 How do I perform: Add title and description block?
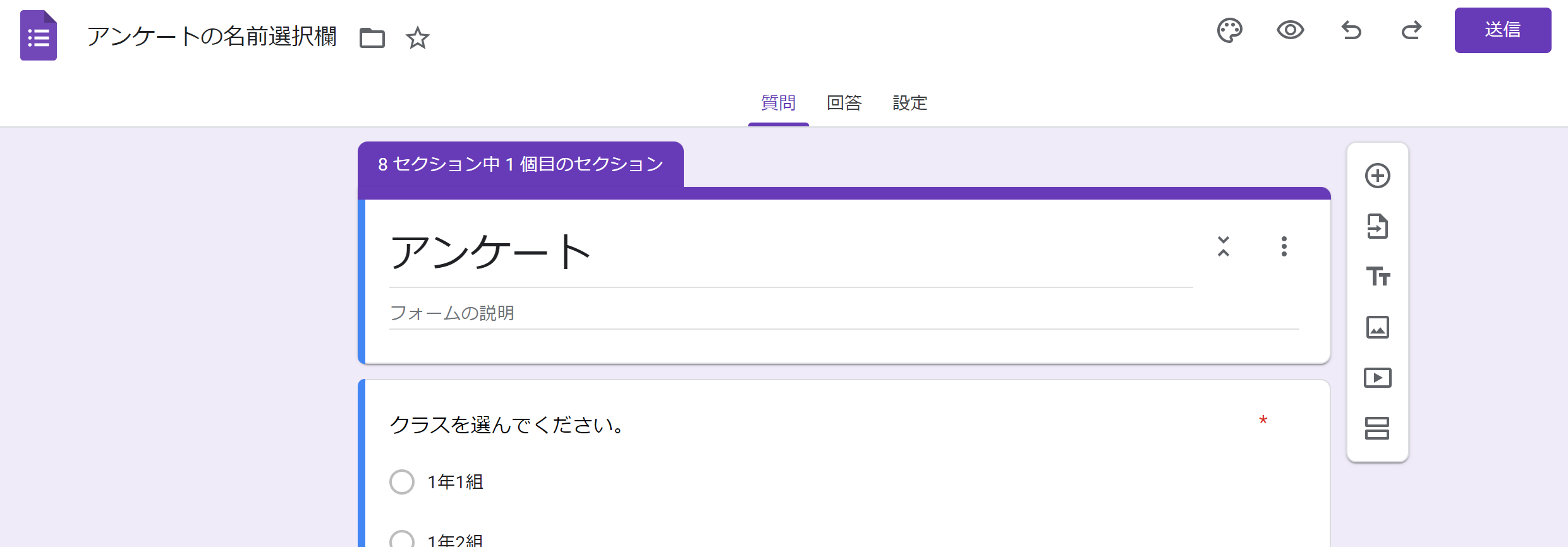[1377, 277]
